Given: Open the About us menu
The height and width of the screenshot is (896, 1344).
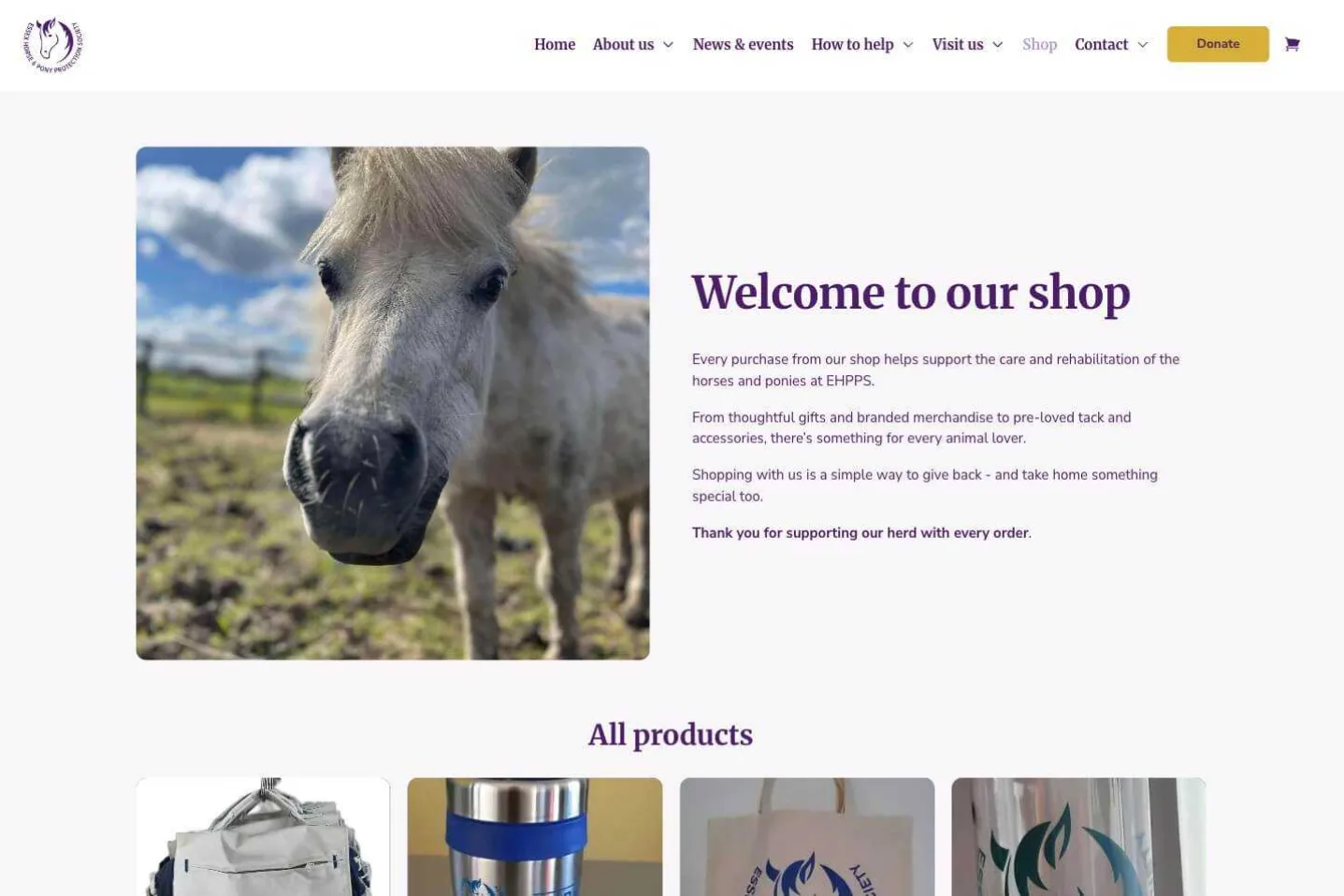Looking at the screenshot, I should 623,44.
